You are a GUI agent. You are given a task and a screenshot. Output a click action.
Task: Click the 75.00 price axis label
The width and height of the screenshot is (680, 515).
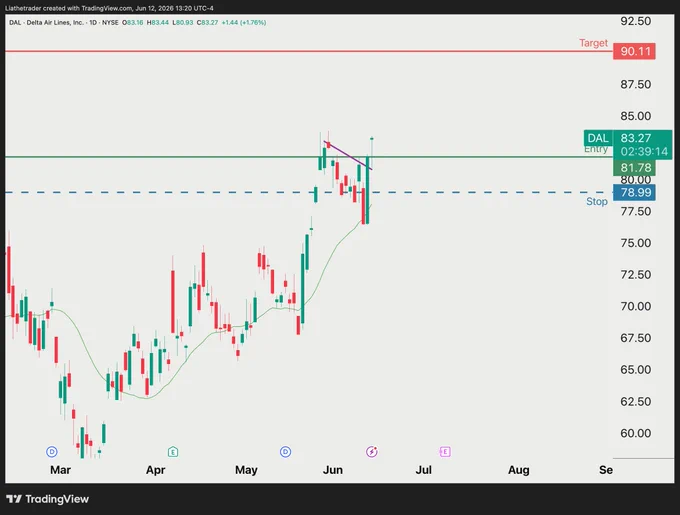(635, 243)
